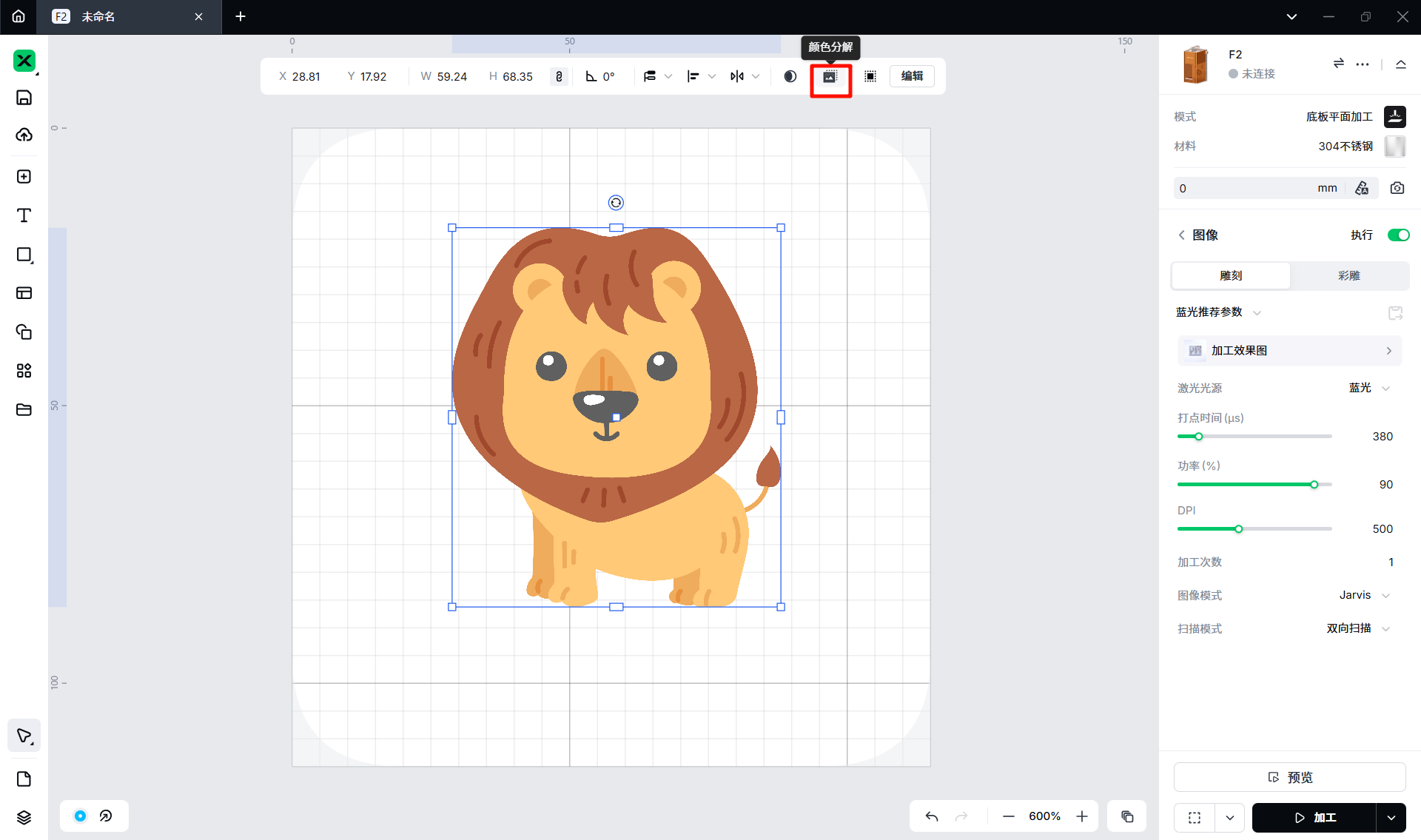1421x840 pixels.
Task: Click the cloud upload icon in sidebar
Action: (x=24, y=135)
